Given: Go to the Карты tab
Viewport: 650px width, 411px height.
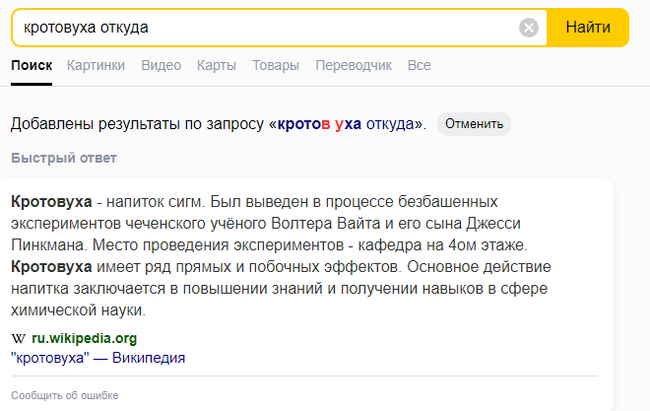Looking at the screenshot, I should 216,66.
